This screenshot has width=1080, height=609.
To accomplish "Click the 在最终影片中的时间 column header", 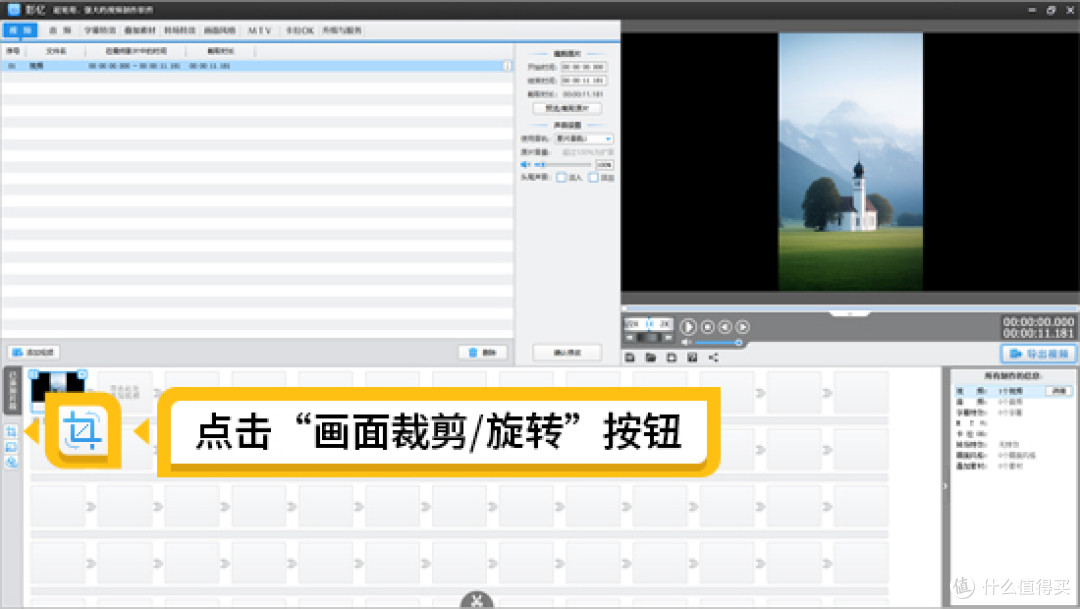I will pyautogui.click(x=136, y=51).
